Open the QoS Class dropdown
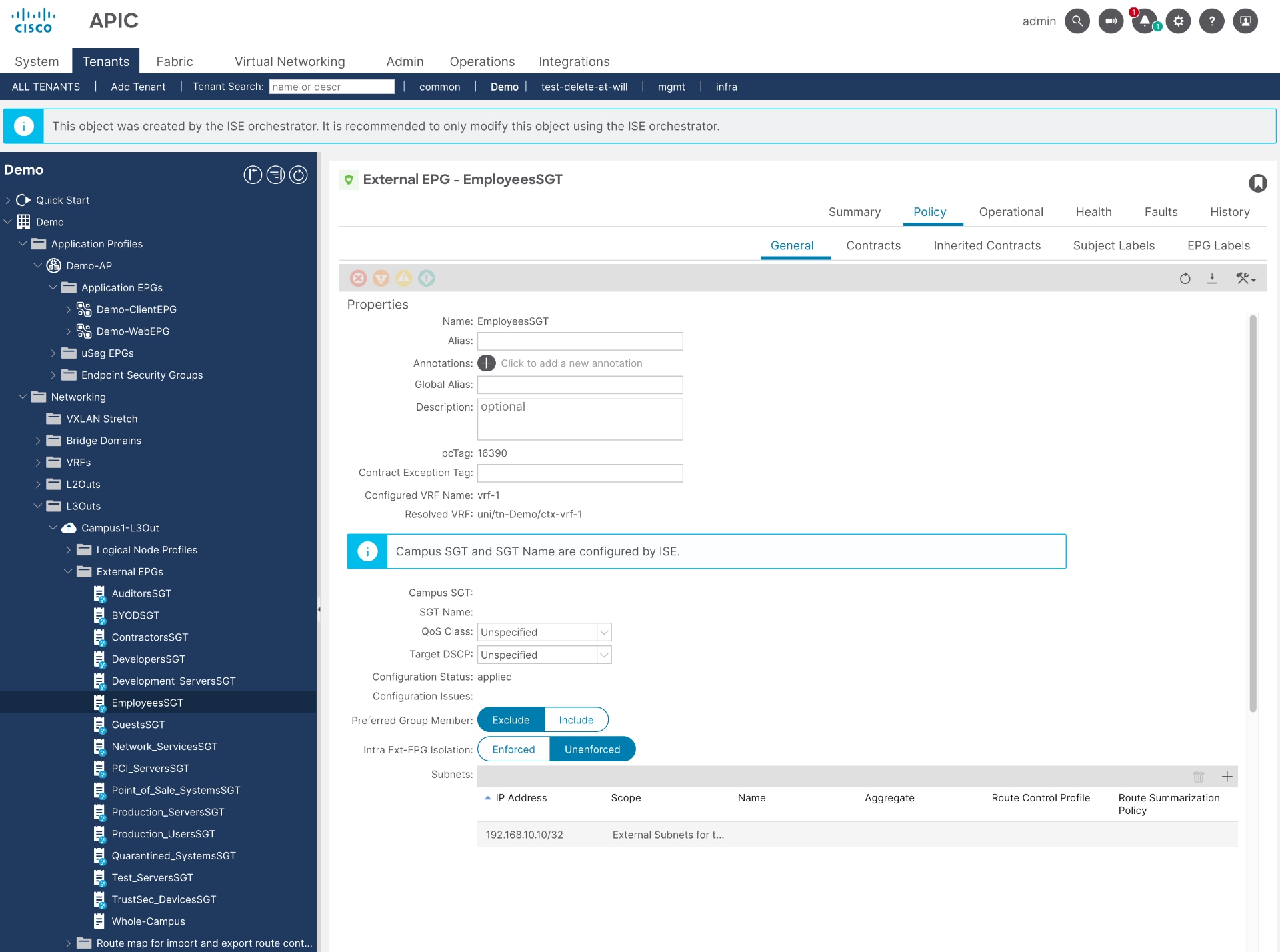The image size is (1280, 952). coord(603,632)
